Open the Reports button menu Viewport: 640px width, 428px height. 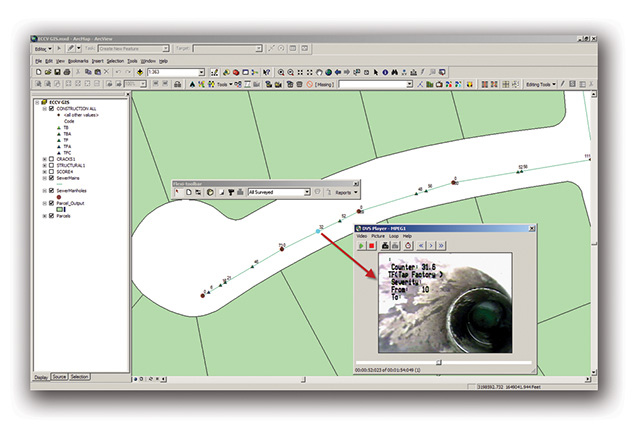click(x=343, y=192)
